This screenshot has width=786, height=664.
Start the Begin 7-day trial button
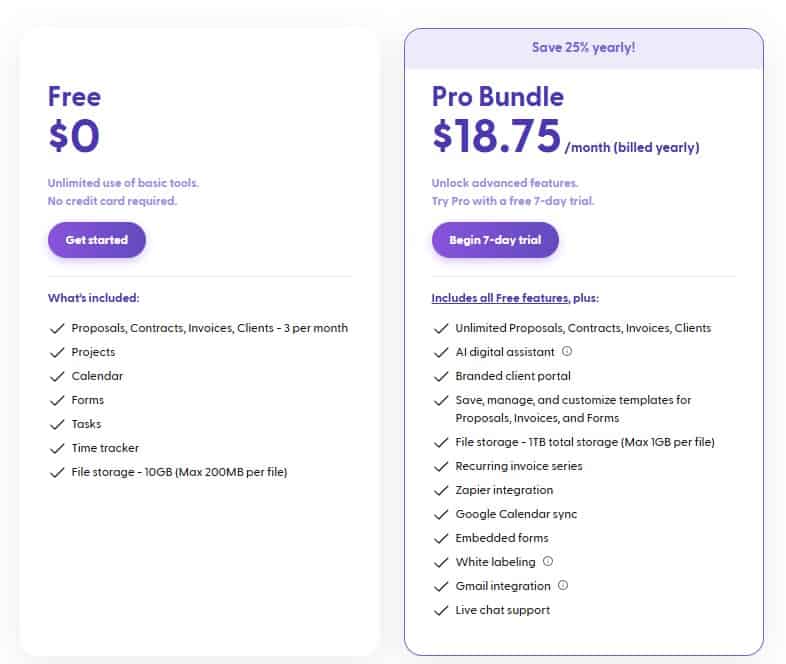coord(495,240)
